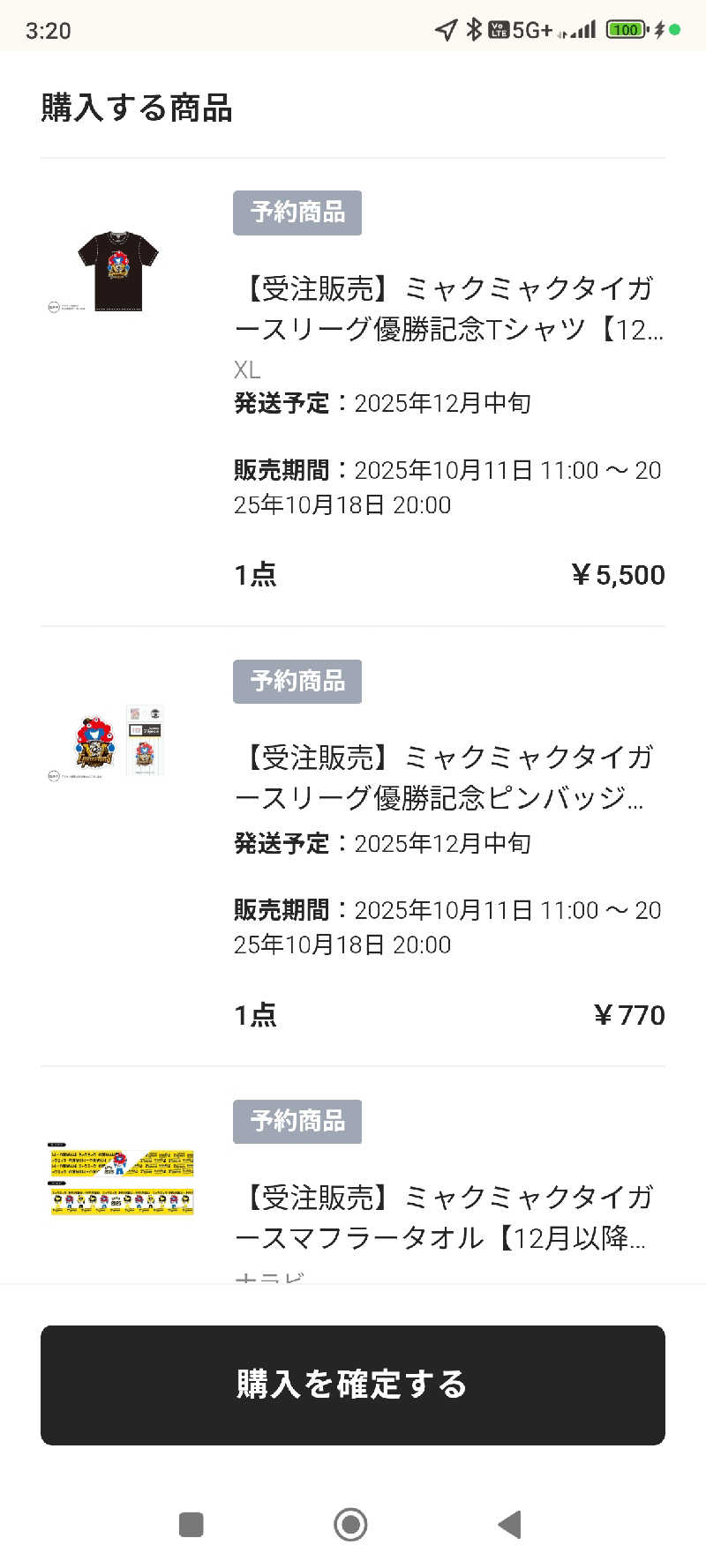
Task: Tap the 購入する商品 section heading
Action: [x=137, y=108]
